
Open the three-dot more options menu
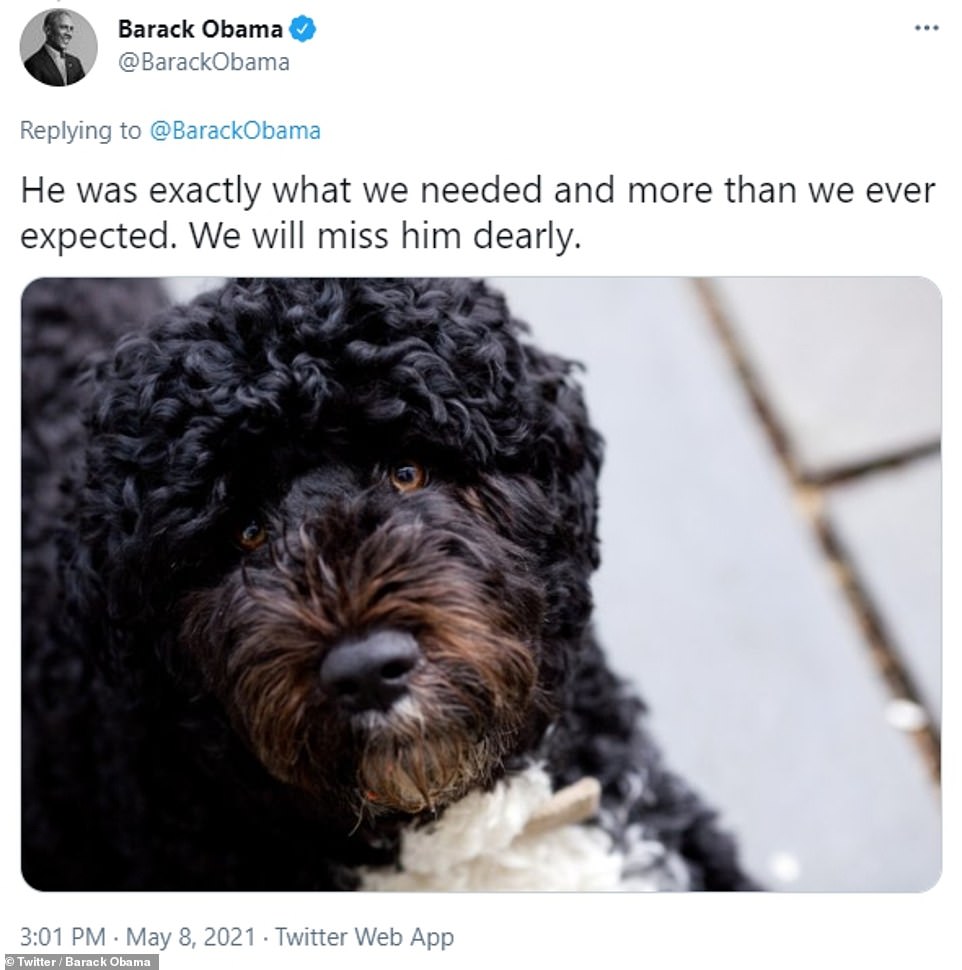926,28
